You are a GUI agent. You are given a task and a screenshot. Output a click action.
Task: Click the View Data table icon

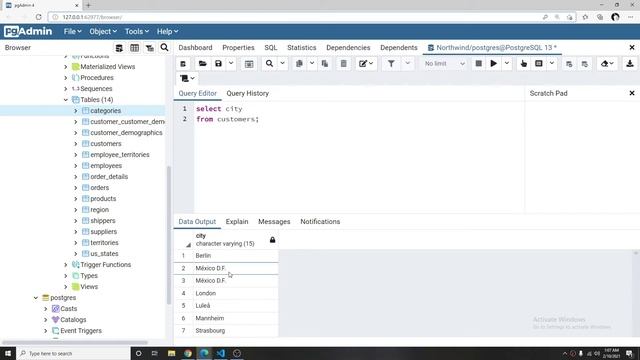134,48
